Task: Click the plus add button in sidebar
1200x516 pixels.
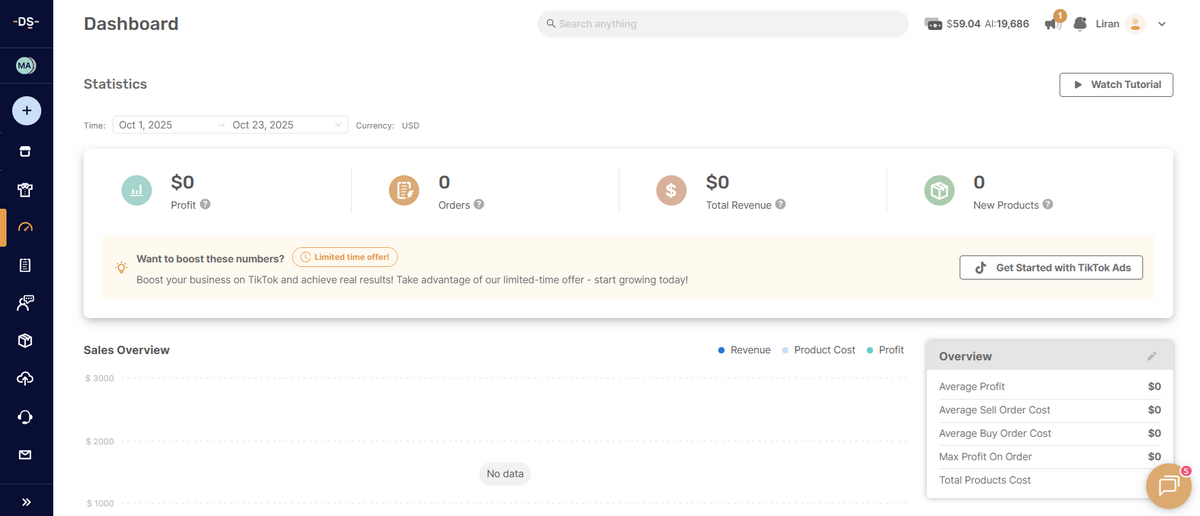Action: pos(26,110)
